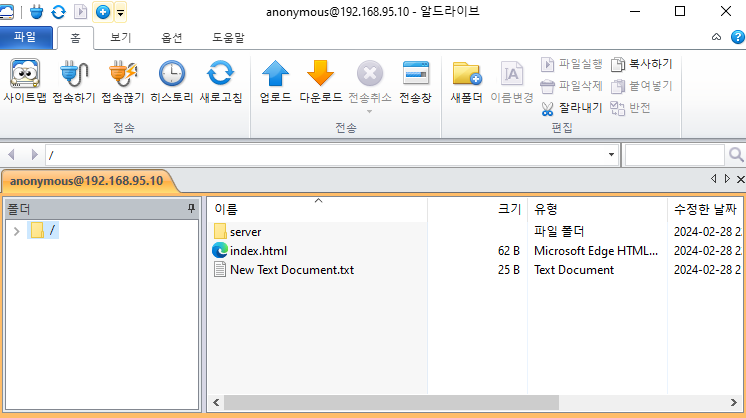Close the connection tab with the X

click(740, 179)
